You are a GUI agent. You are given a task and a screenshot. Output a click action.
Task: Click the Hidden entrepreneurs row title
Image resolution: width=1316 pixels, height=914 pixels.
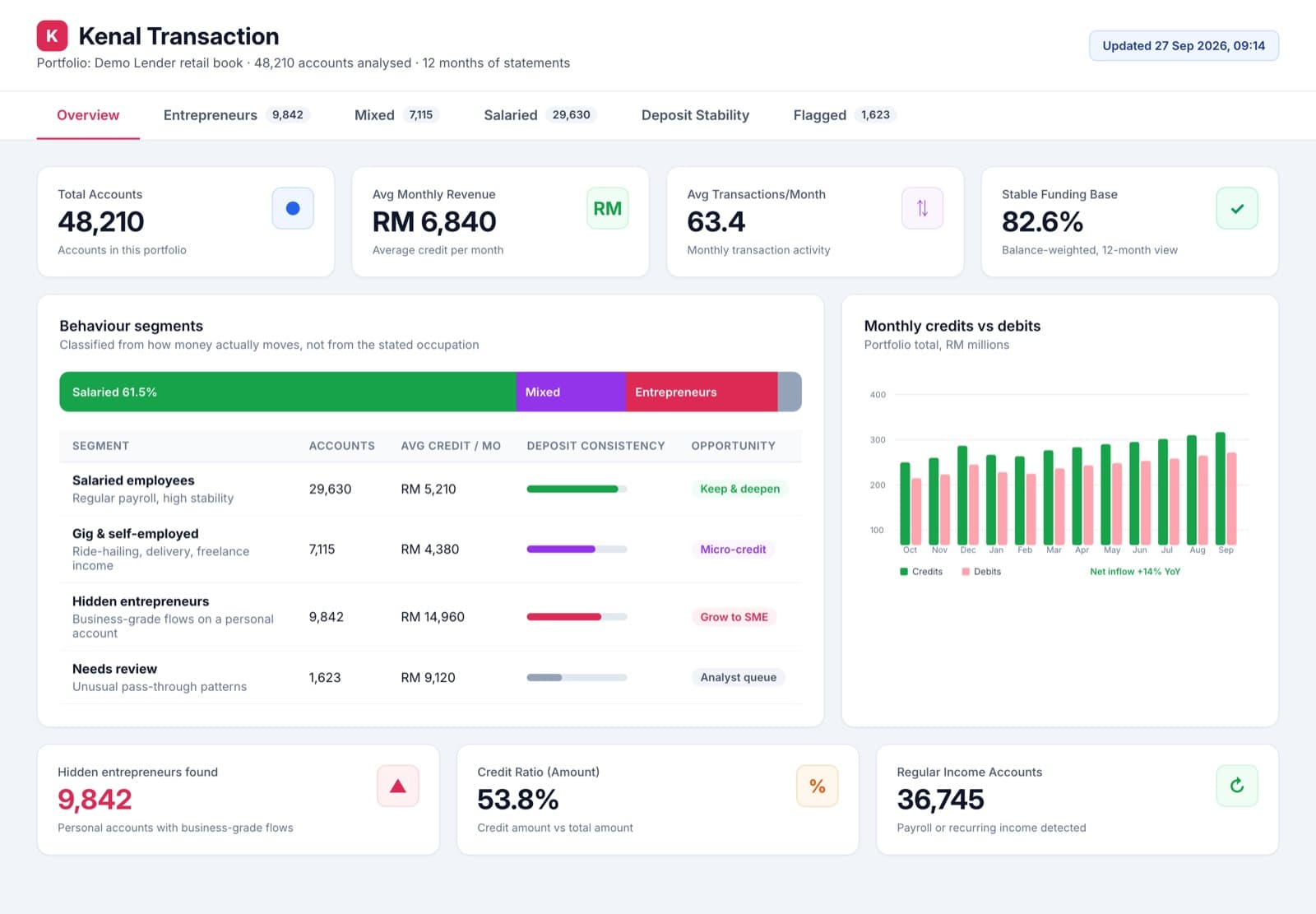141,601
